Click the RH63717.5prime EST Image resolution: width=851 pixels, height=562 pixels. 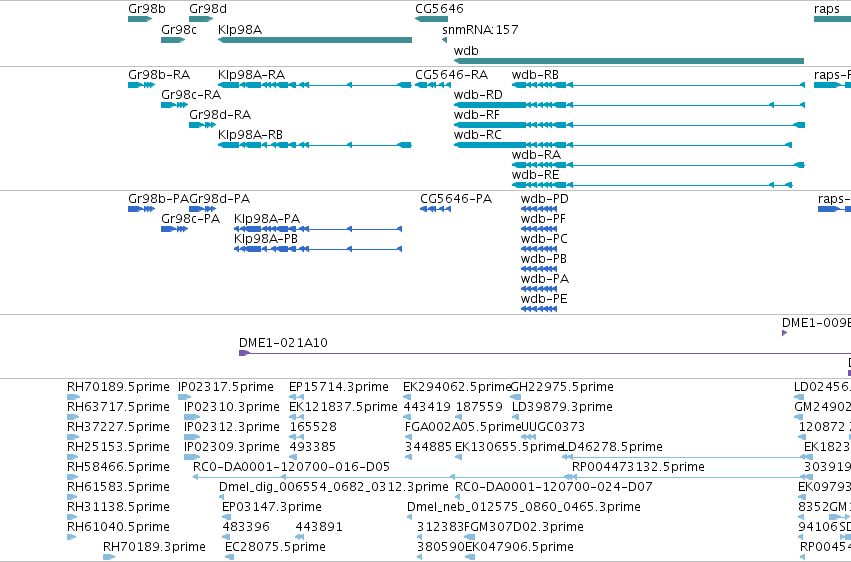[73, 418]
